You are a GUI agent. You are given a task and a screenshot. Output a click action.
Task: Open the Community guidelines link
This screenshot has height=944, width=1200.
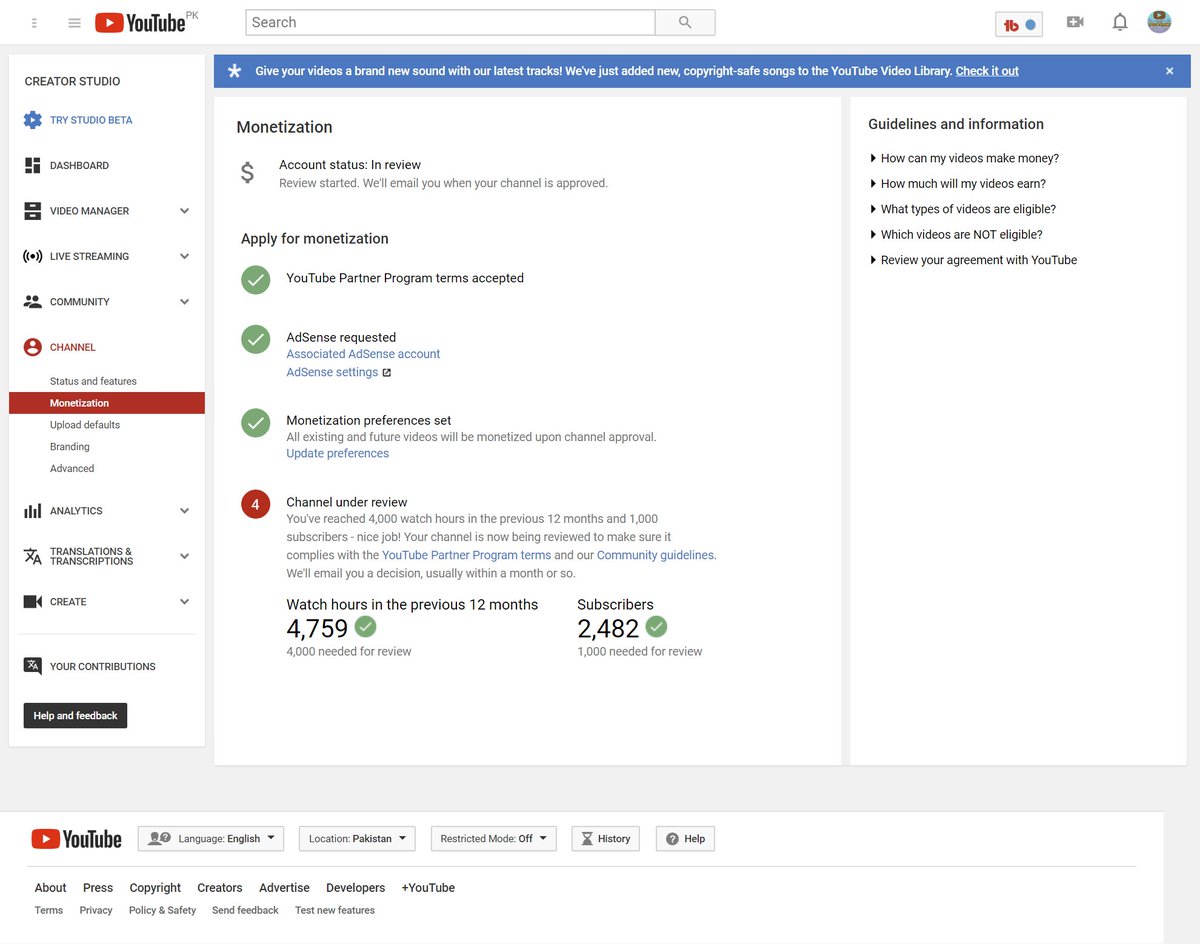point(655,555)
